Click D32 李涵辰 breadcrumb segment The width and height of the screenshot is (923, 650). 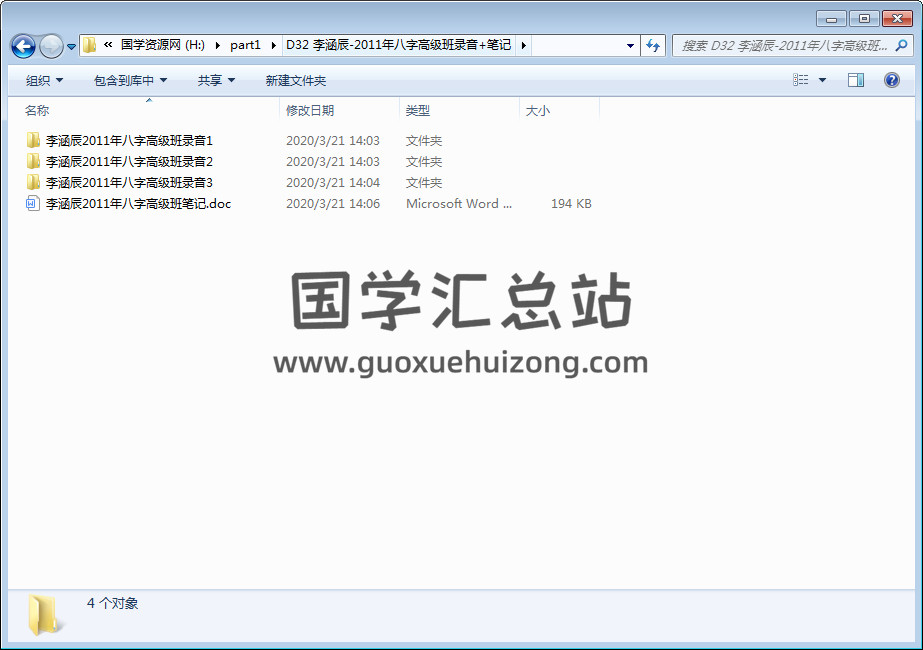[x=399, y=45]
